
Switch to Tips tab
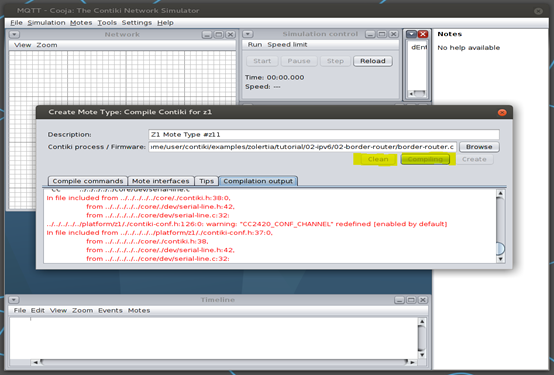[206, 181]
